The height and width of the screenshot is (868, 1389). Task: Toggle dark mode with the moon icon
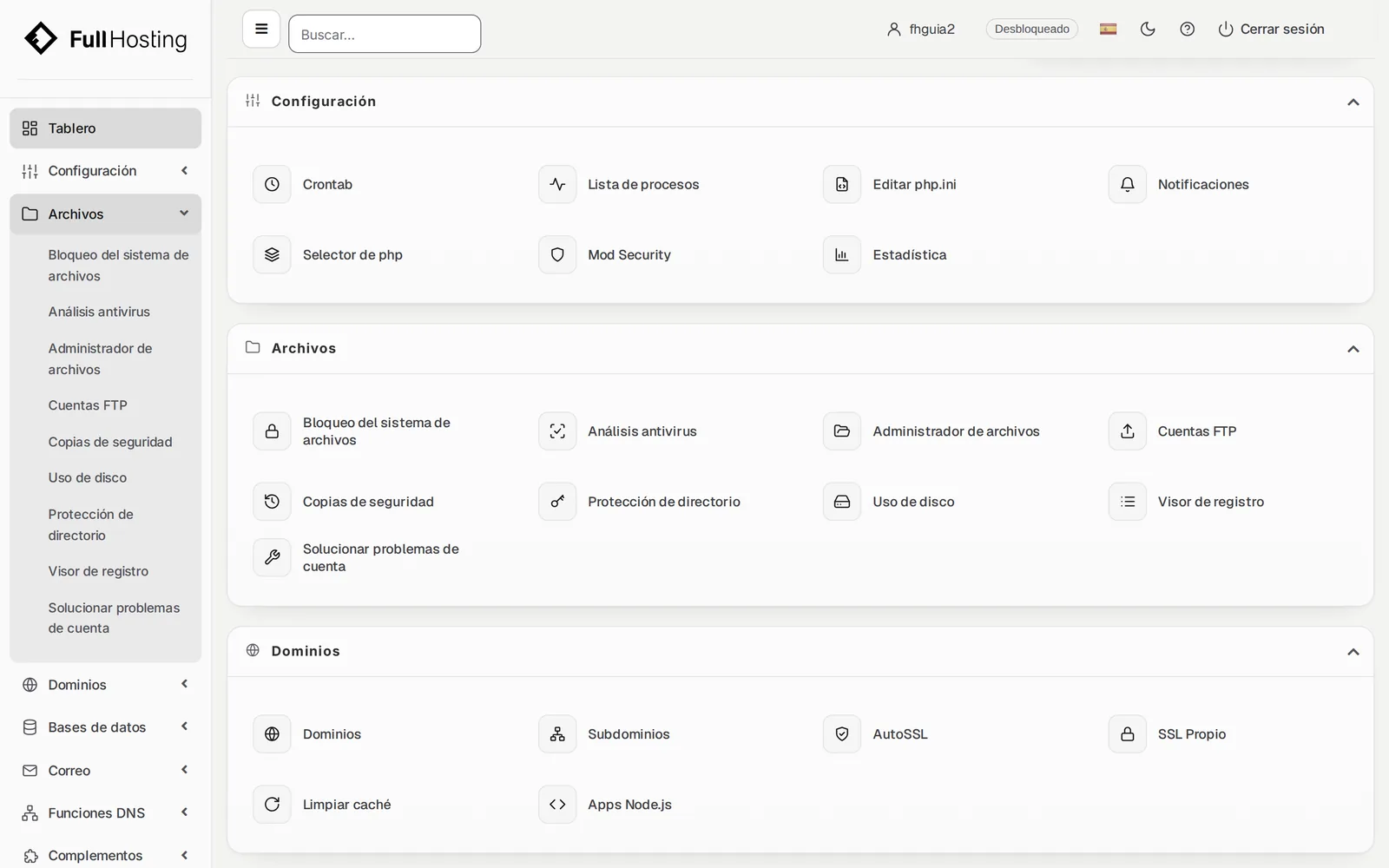tap(1148, 30)
